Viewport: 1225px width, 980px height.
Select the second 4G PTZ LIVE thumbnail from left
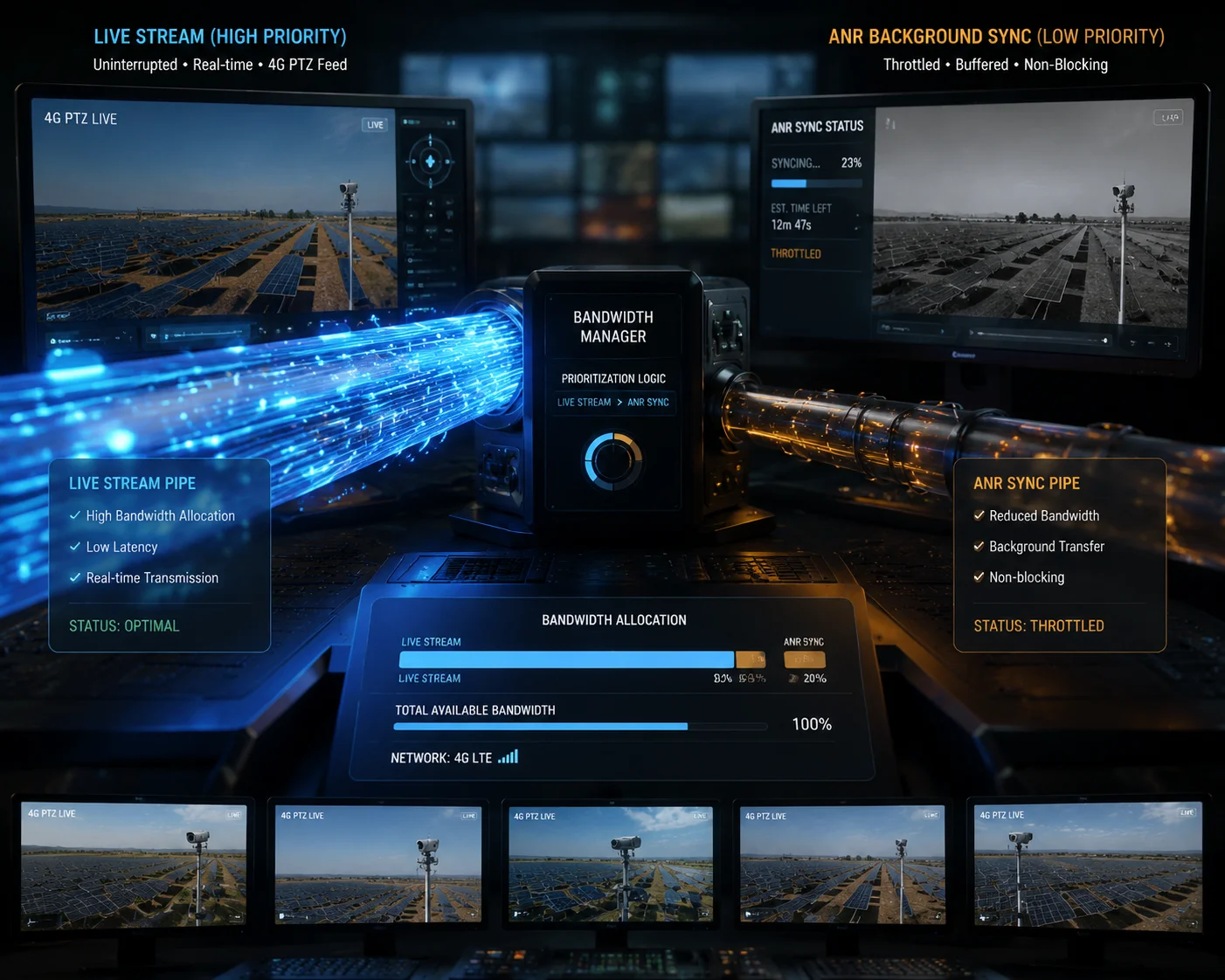378,864
